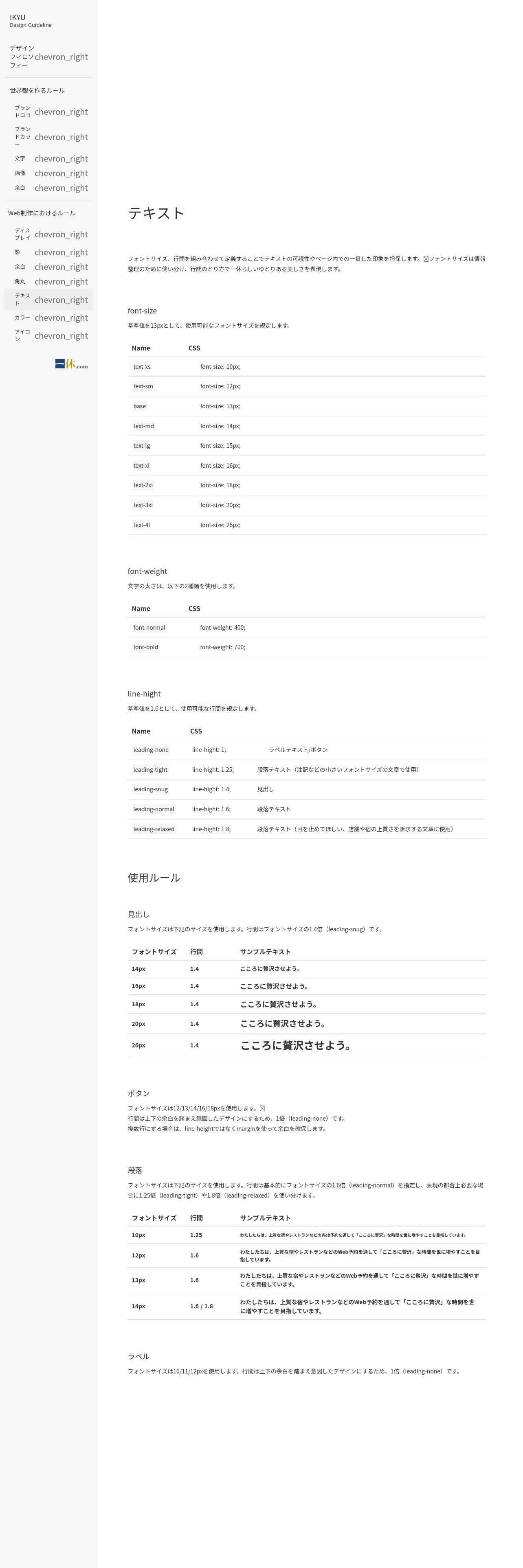Click the 使用ルール heading
Viewport: 523px width, 1568px height.
tap(154, 878)
